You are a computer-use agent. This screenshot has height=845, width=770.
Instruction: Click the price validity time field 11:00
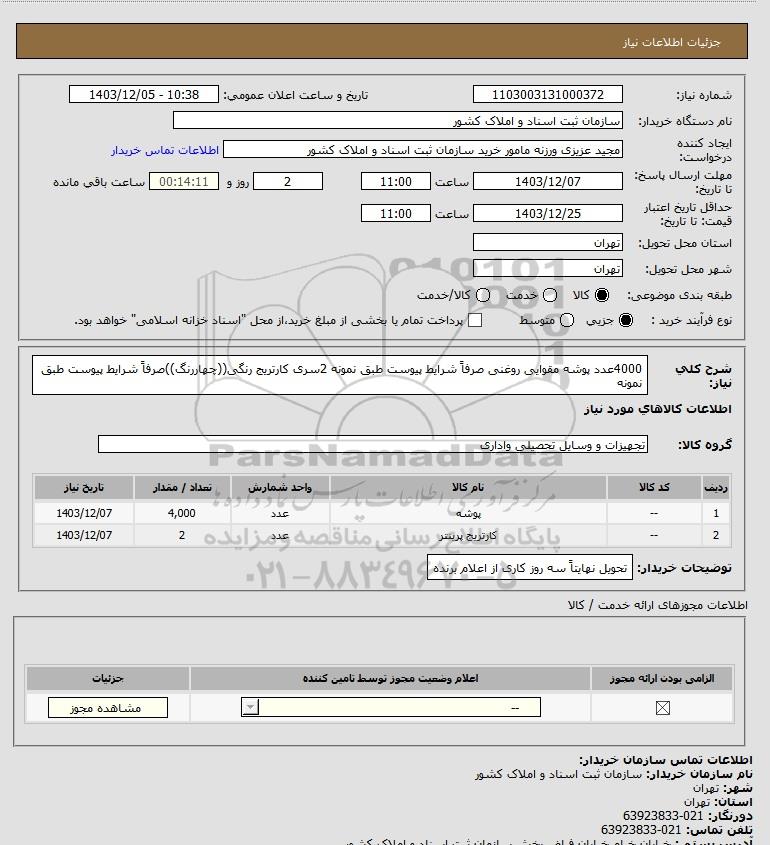coord(396,213)
